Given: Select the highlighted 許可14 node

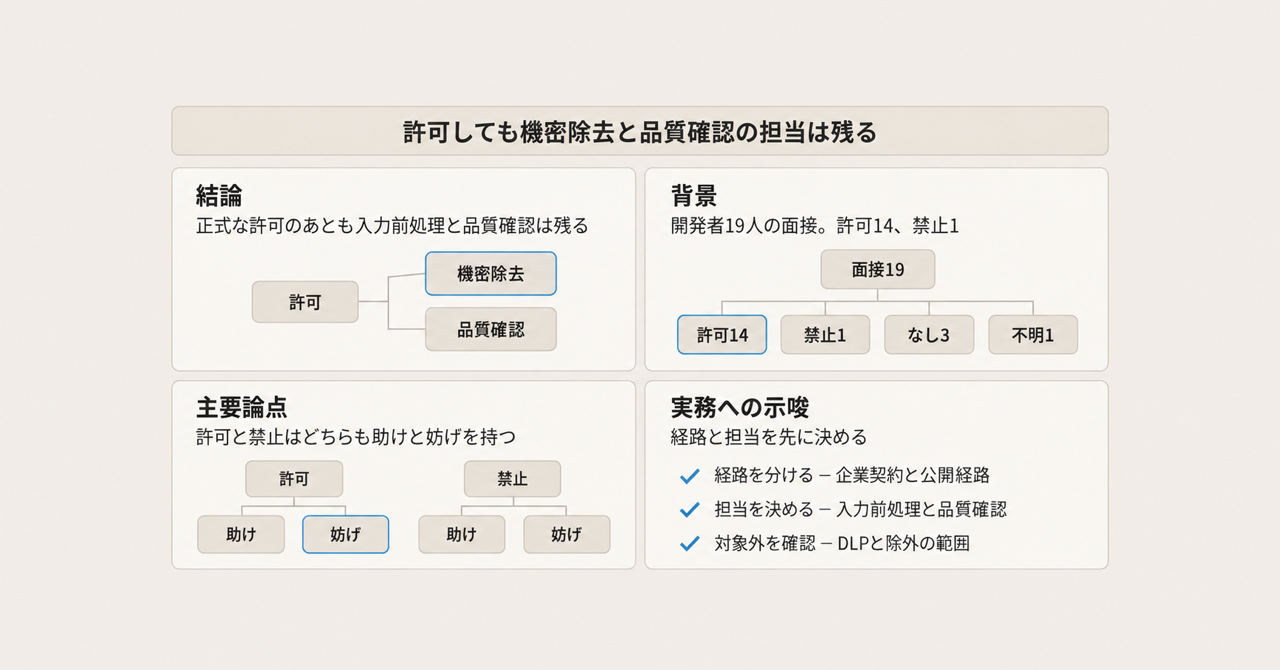Looking at the screenshot, I should click(722, 335).
